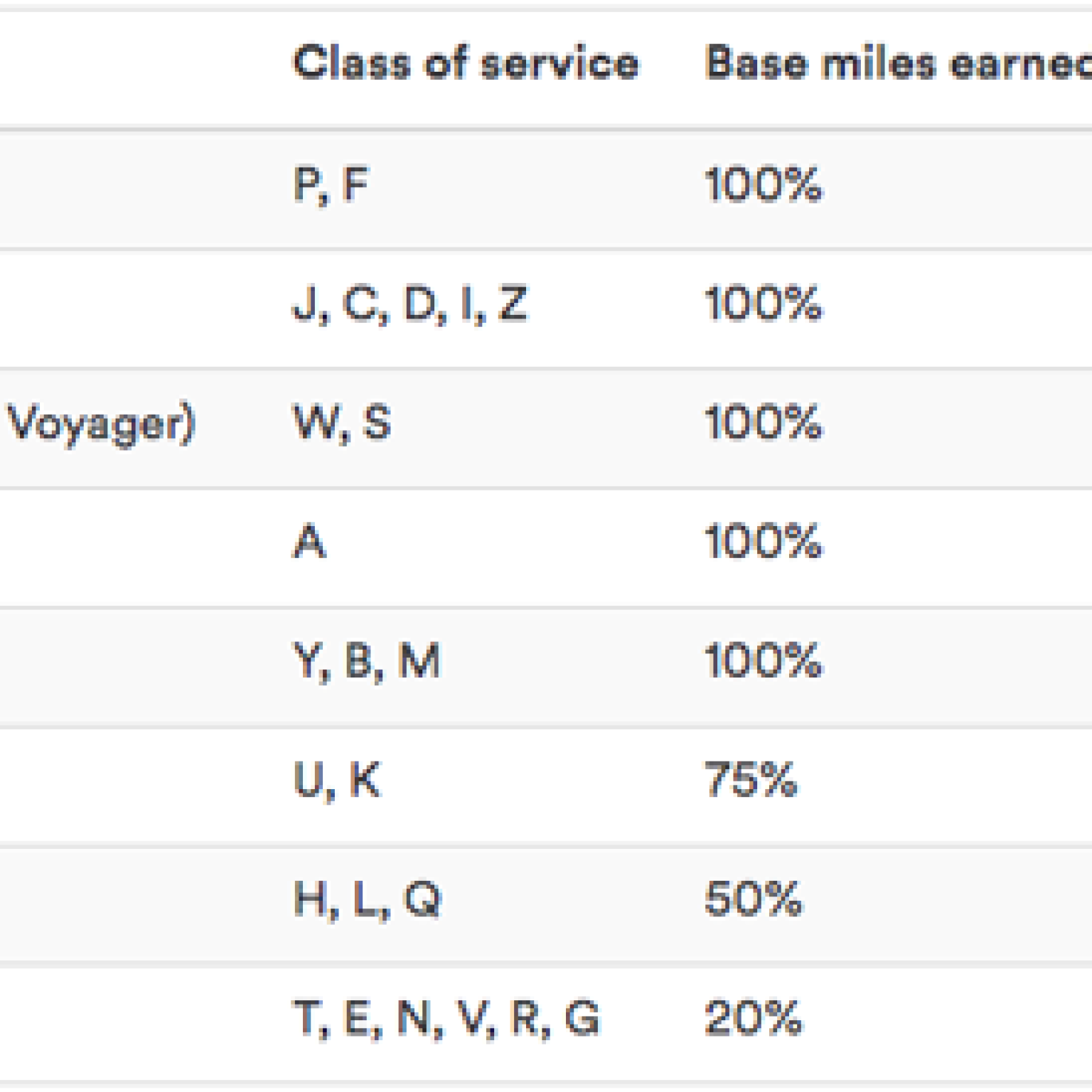Image resolution: width=1092 pixels, height=1092 pixels.
Task: Select the 50% base miles value
Action: pos(753,899)
